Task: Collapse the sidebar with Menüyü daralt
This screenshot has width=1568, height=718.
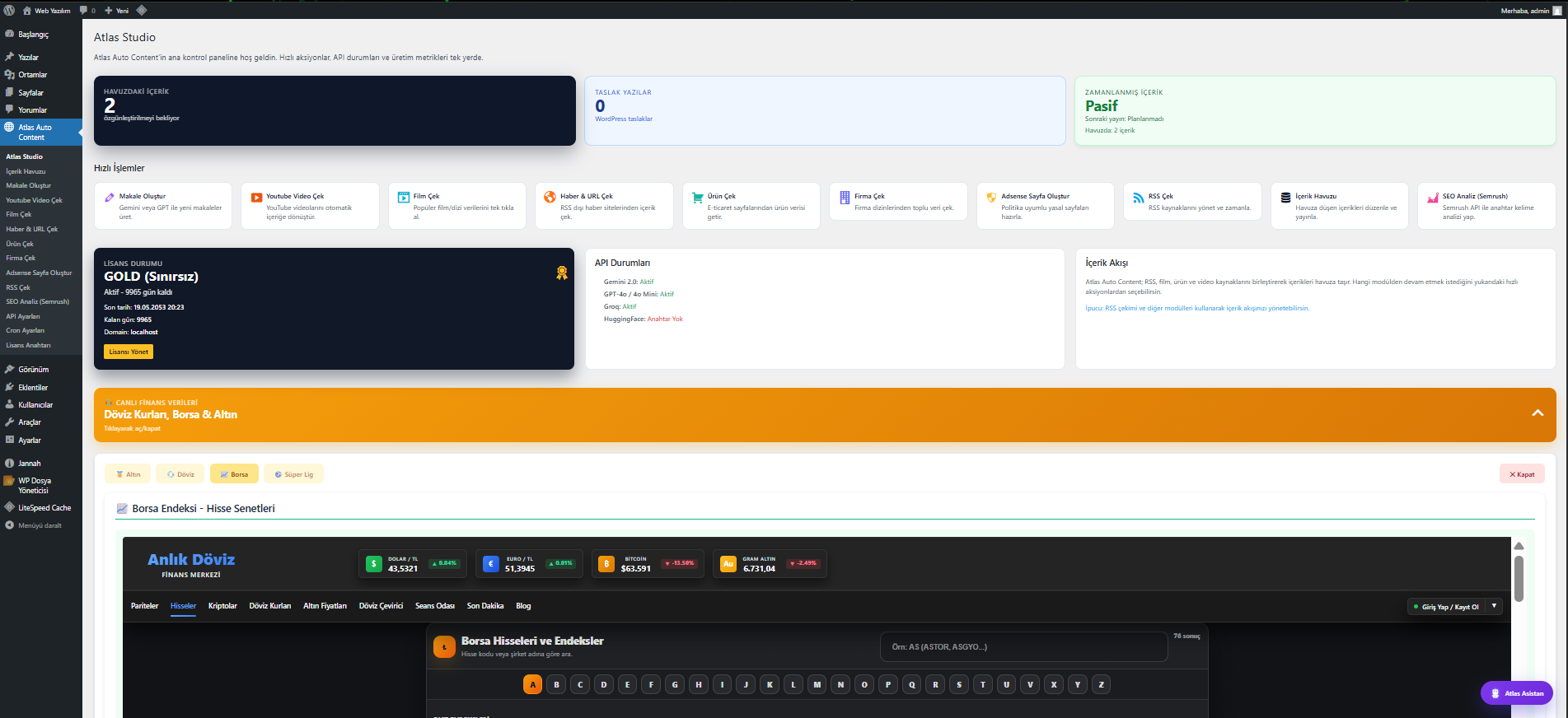Action: tap(33, 525)
